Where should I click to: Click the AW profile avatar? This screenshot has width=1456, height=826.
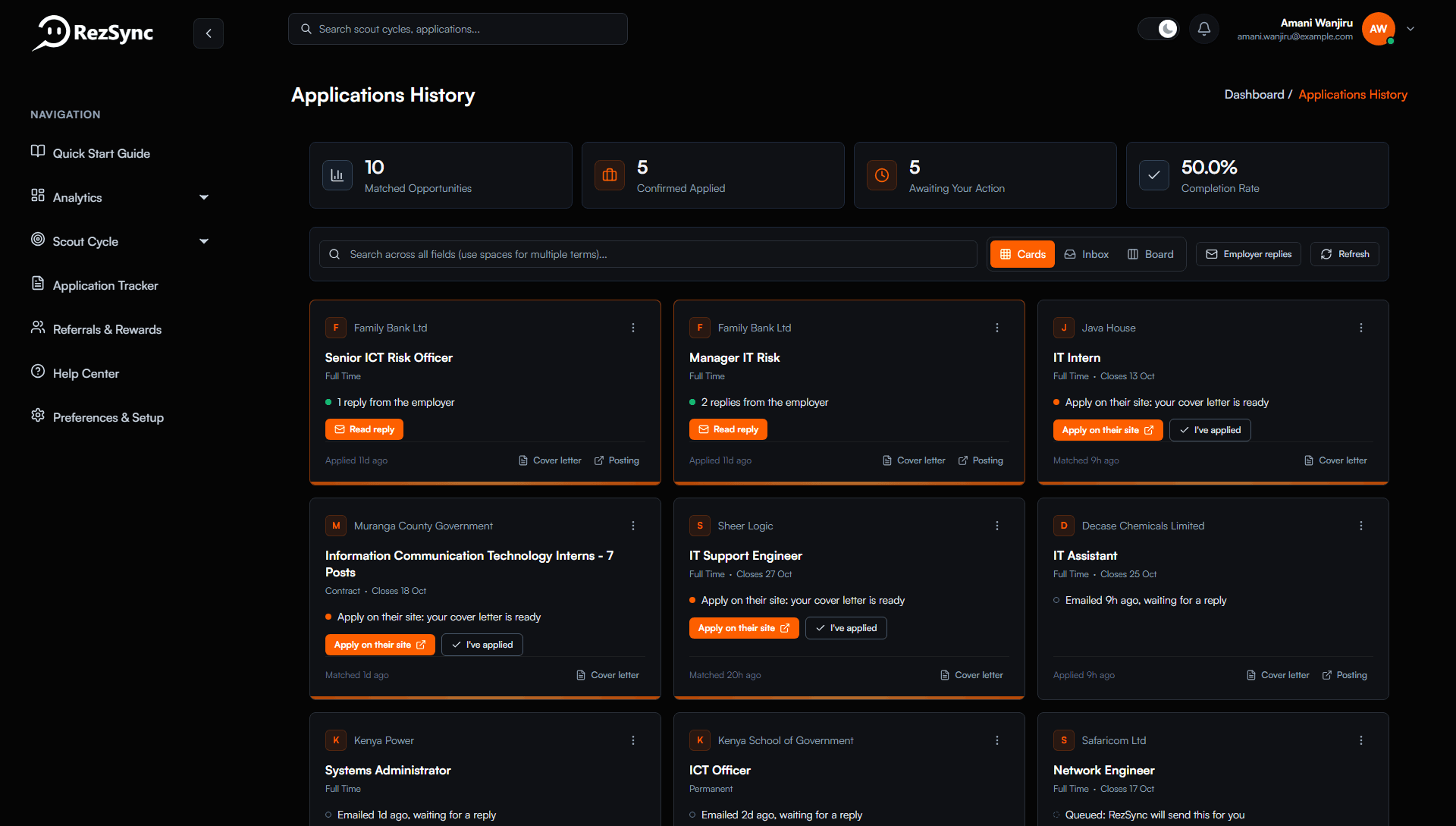pos(1379,29)
